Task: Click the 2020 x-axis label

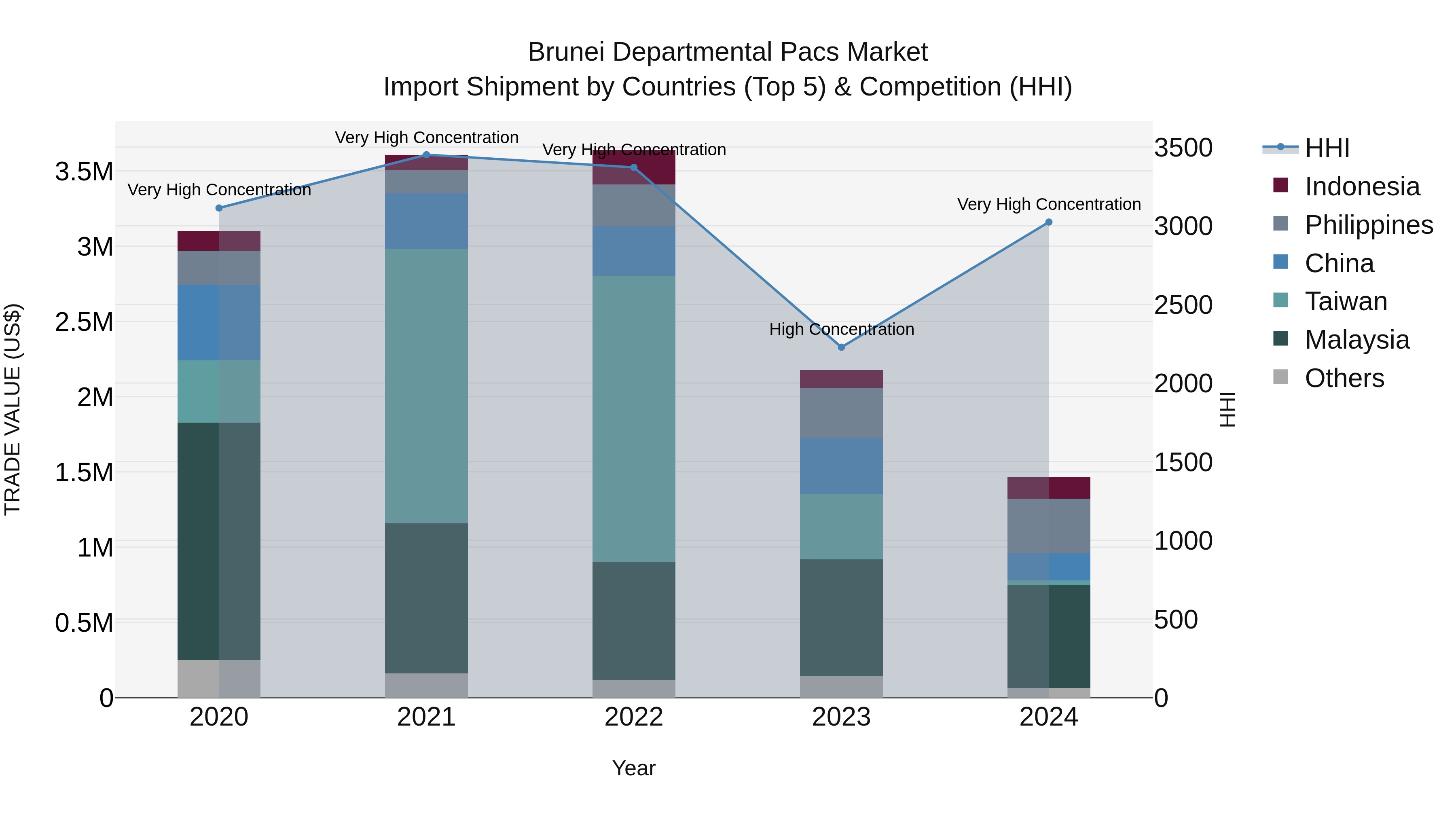Action: pyautogui.click(x=219, y=717)
